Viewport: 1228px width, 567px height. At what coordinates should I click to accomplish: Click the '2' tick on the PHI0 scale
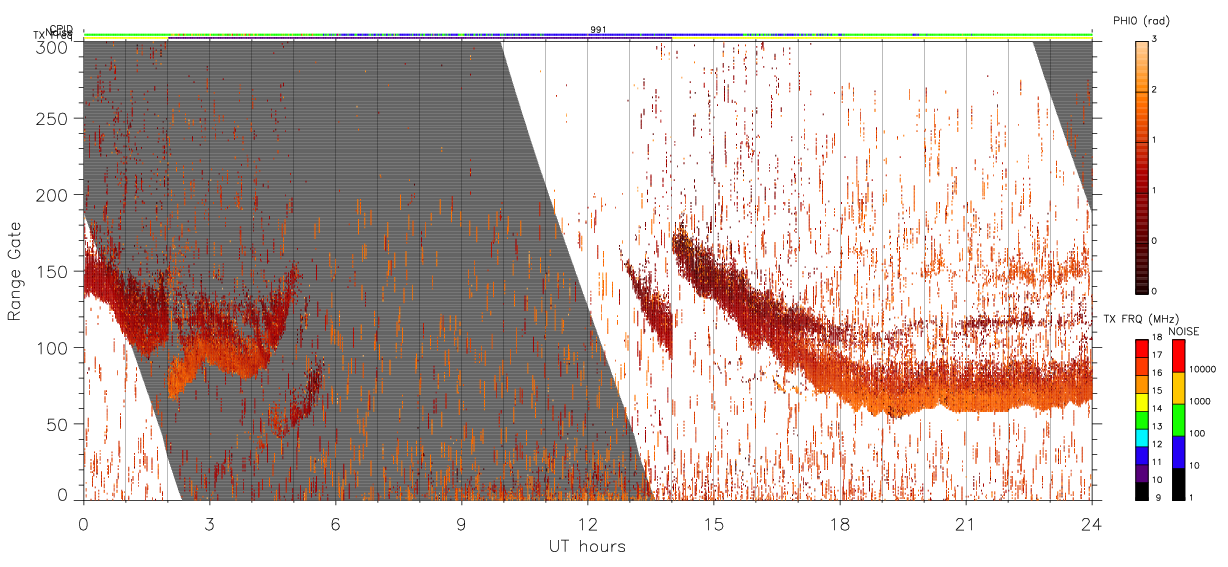pyautogui.click(x=1153, y=92)
